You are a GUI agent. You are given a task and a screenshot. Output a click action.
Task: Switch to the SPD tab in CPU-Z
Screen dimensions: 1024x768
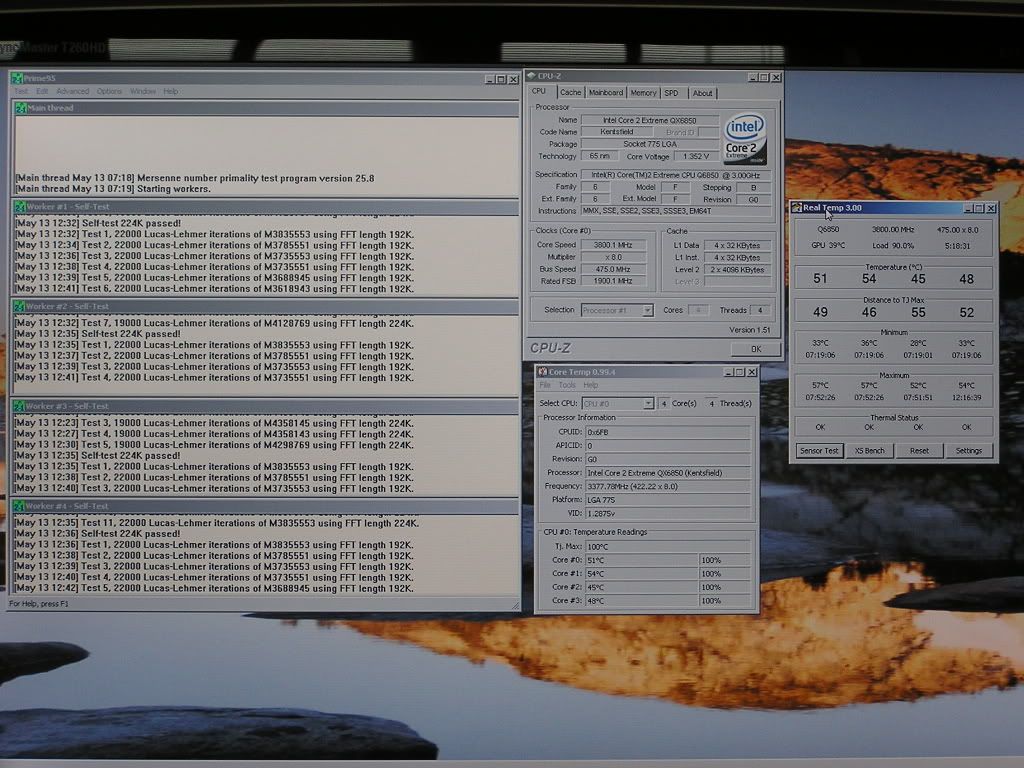[x=671, y=93]
